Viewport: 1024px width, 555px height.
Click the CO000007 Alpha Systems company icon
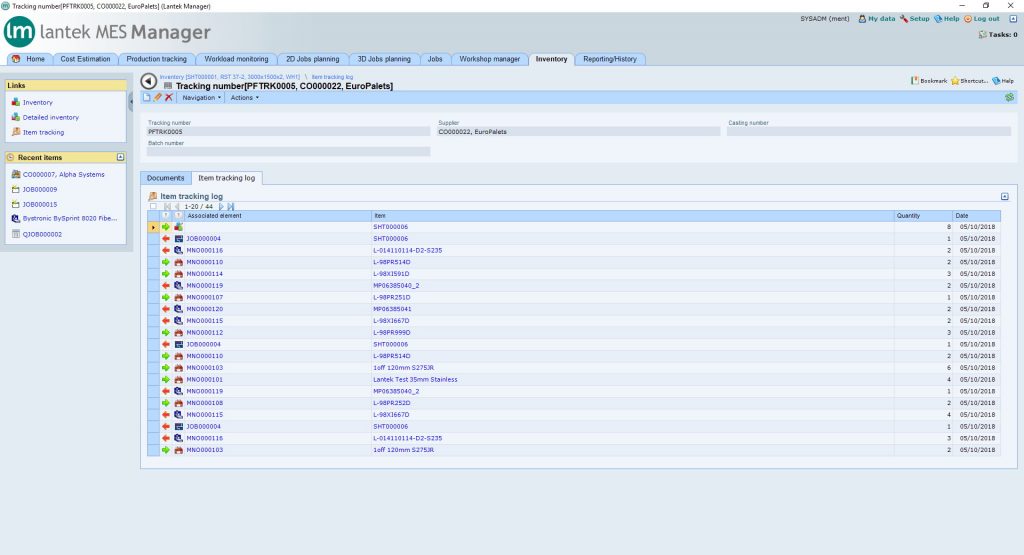pos(16,174)
